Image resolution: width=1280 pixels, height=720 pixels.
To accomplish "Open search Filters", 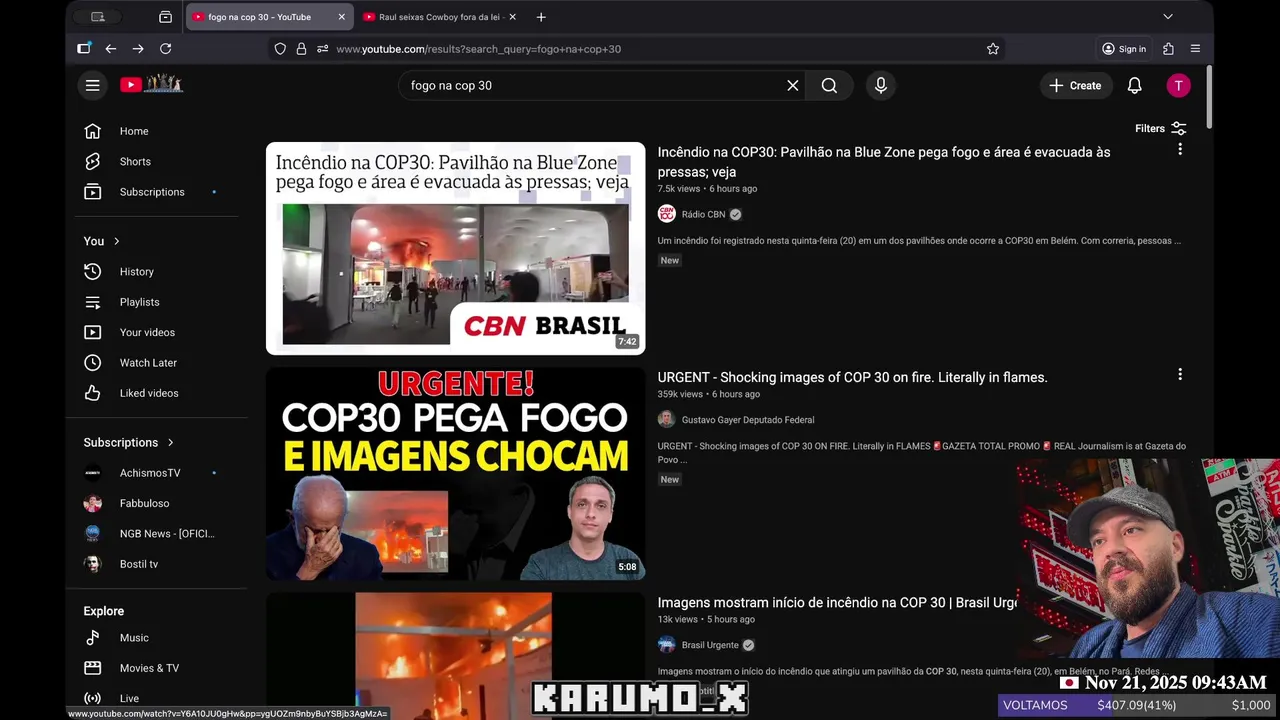I will (x=1160, y=128).
